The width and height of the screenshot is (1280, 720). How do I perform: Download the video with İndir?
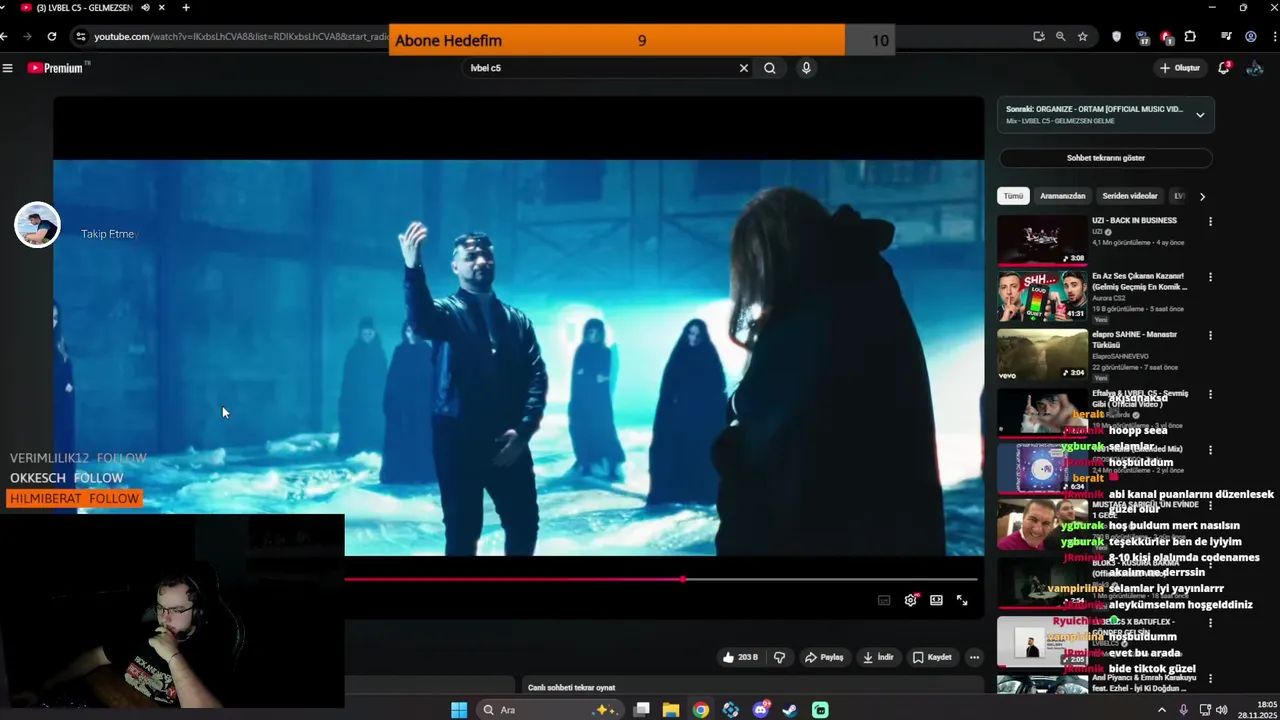coord(877,657)
